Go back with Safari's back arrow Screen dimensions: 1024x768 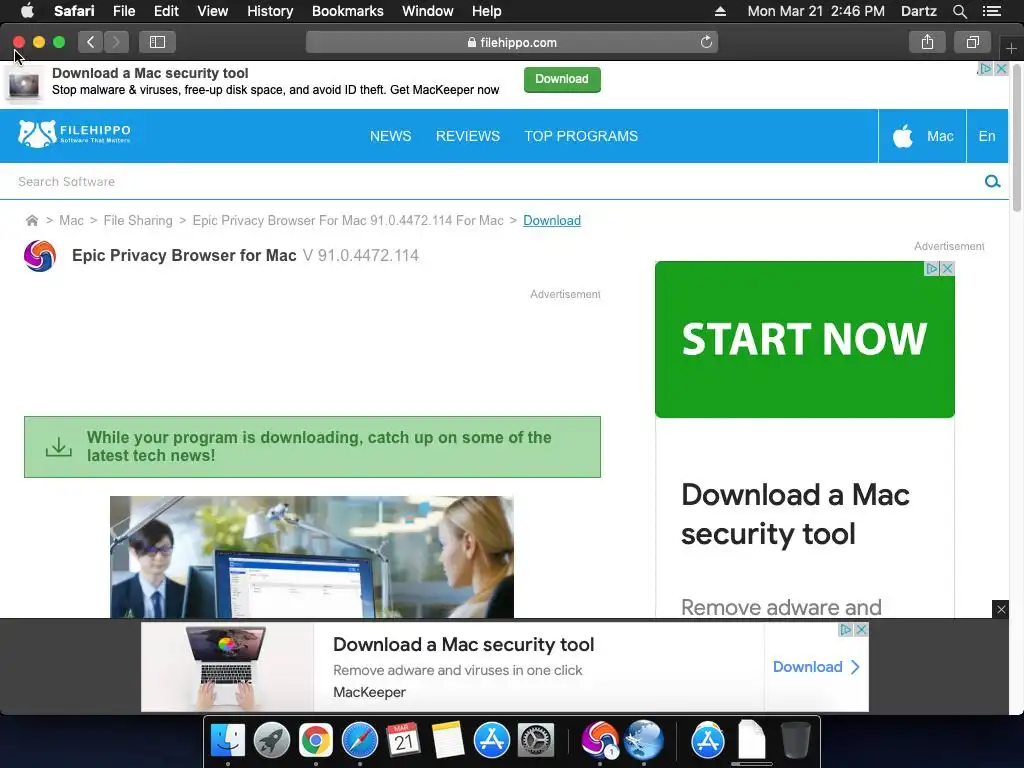tap(91, 42)
